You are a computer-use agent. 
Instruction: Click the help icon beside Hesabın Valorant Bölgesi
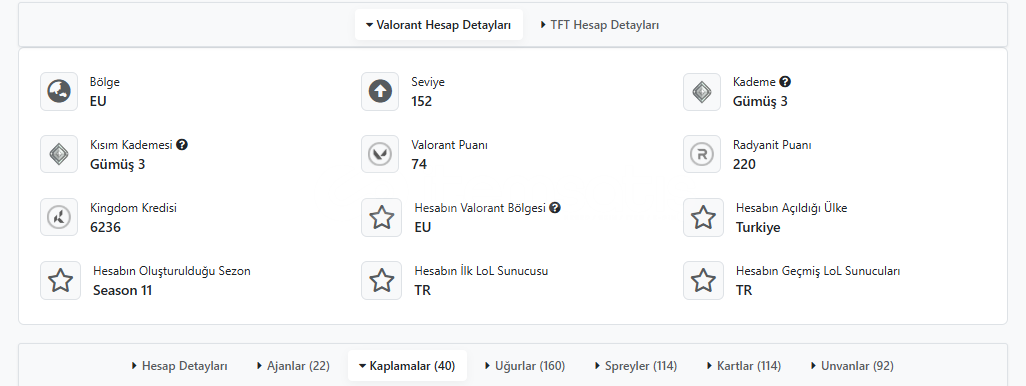point(555,207)
